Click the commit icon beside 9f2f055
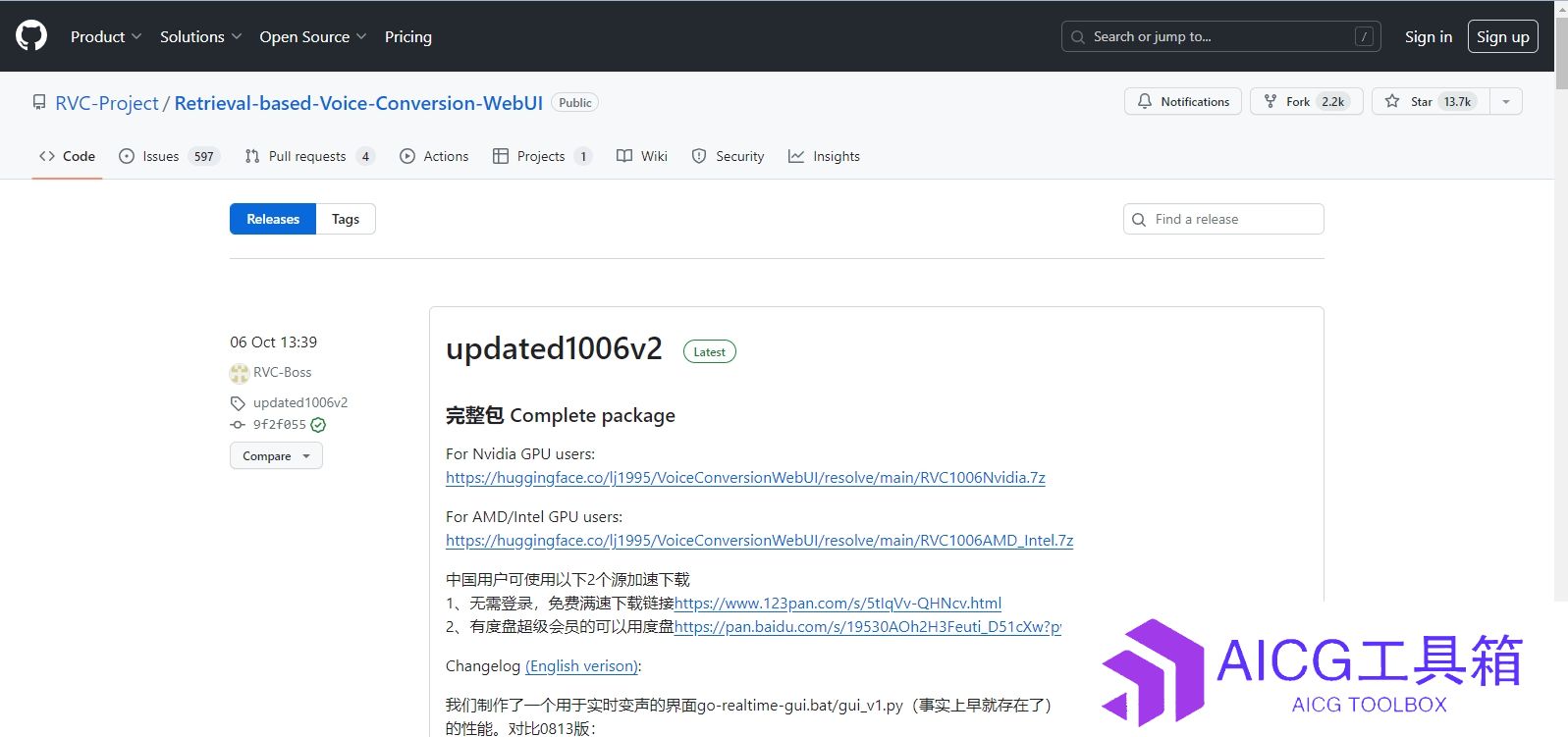Screen dimensions: 1568x737 tap(238, 425)
